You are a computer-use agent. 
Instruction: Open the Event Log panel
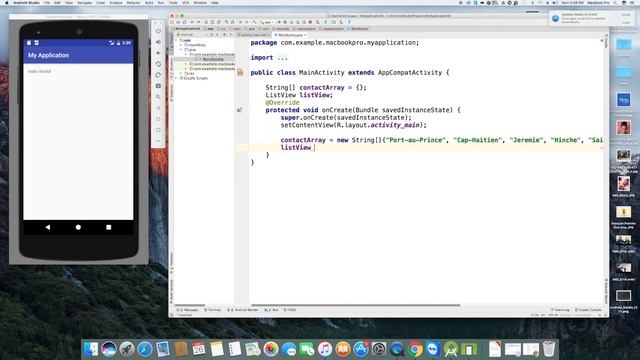560,310
